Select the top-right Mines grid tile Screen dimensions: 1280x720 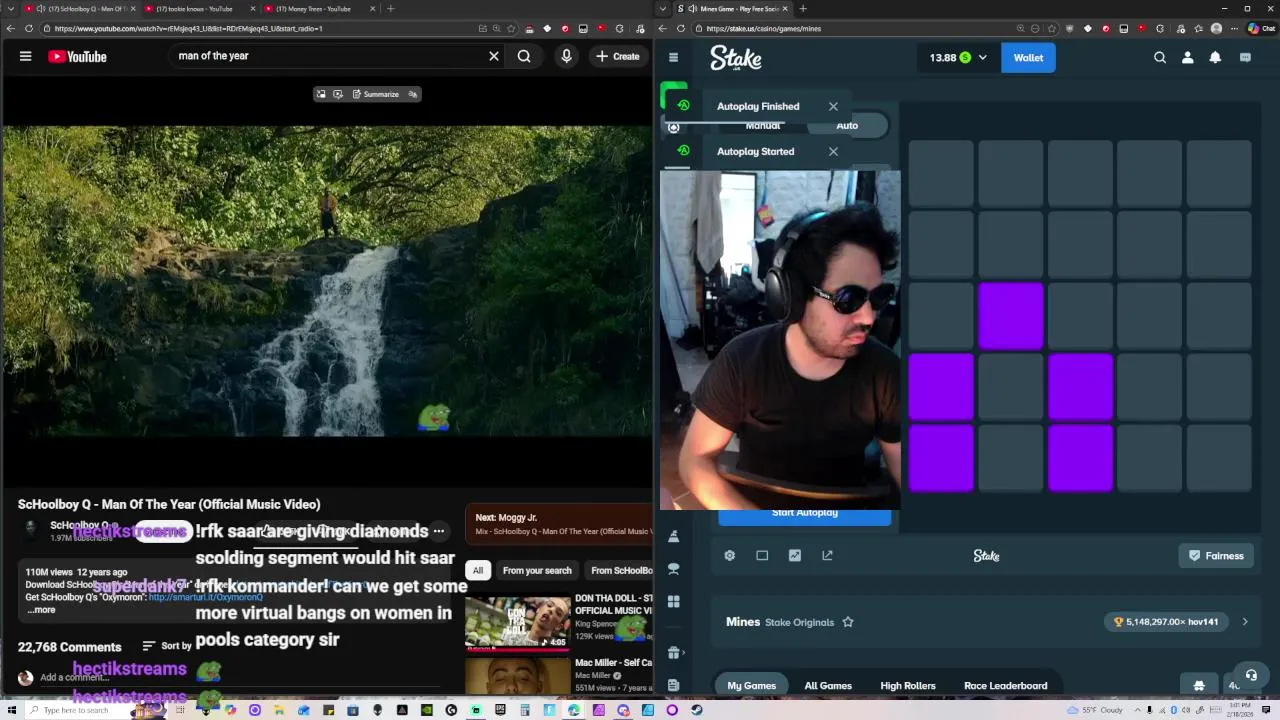point(1219,175)
